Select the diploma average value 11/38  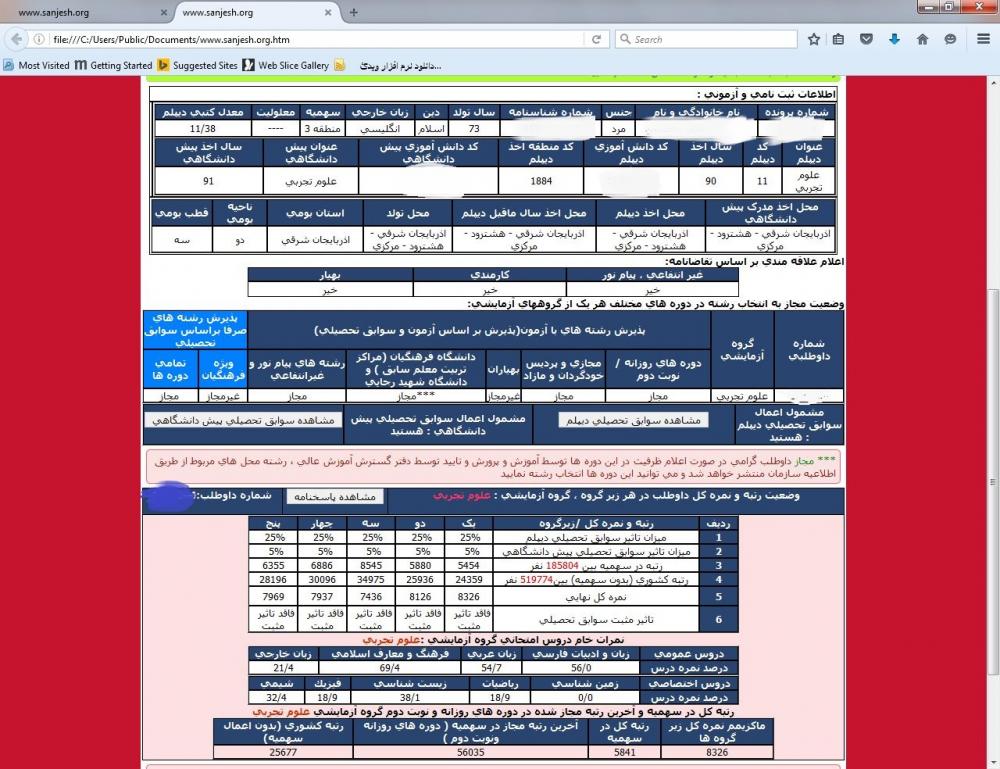[202, 128]
